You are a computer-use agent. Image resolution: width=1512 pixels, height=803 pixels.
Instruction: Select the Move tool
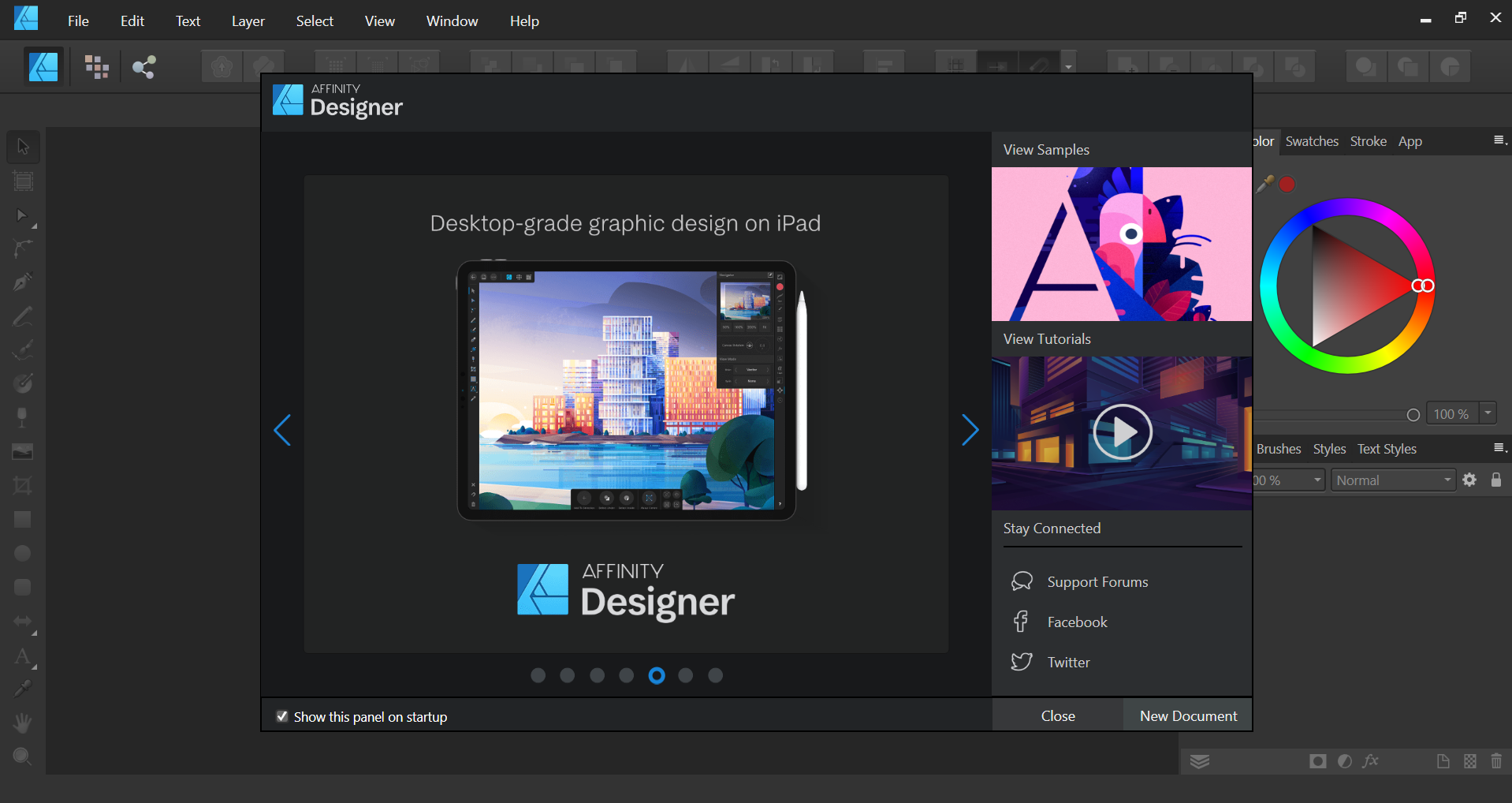click(23, 147)
